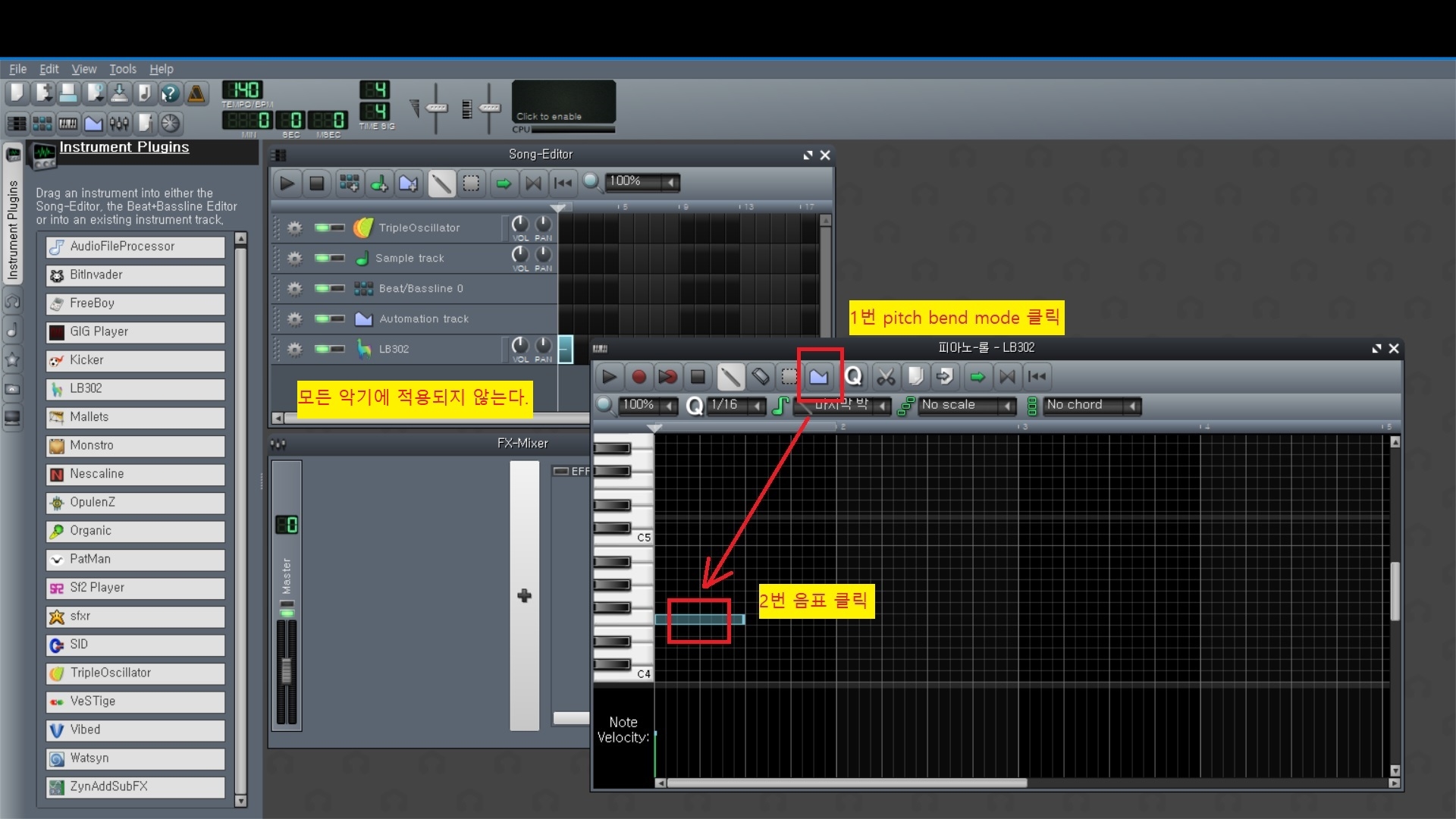Viewport: 1456px width, 819px height.
Task: Click the LB302 track name button
Action: coord(426,349)
